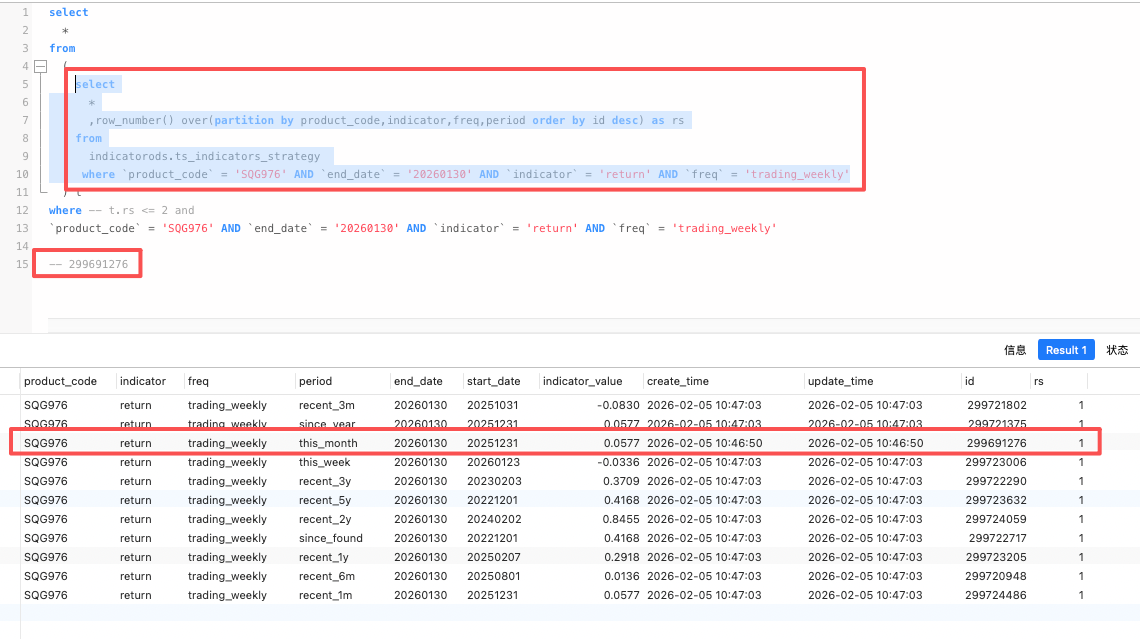Viewport: 1140px width, 639px height.
Task: Click the update_time column header
Action: click(x=841, y=381)
